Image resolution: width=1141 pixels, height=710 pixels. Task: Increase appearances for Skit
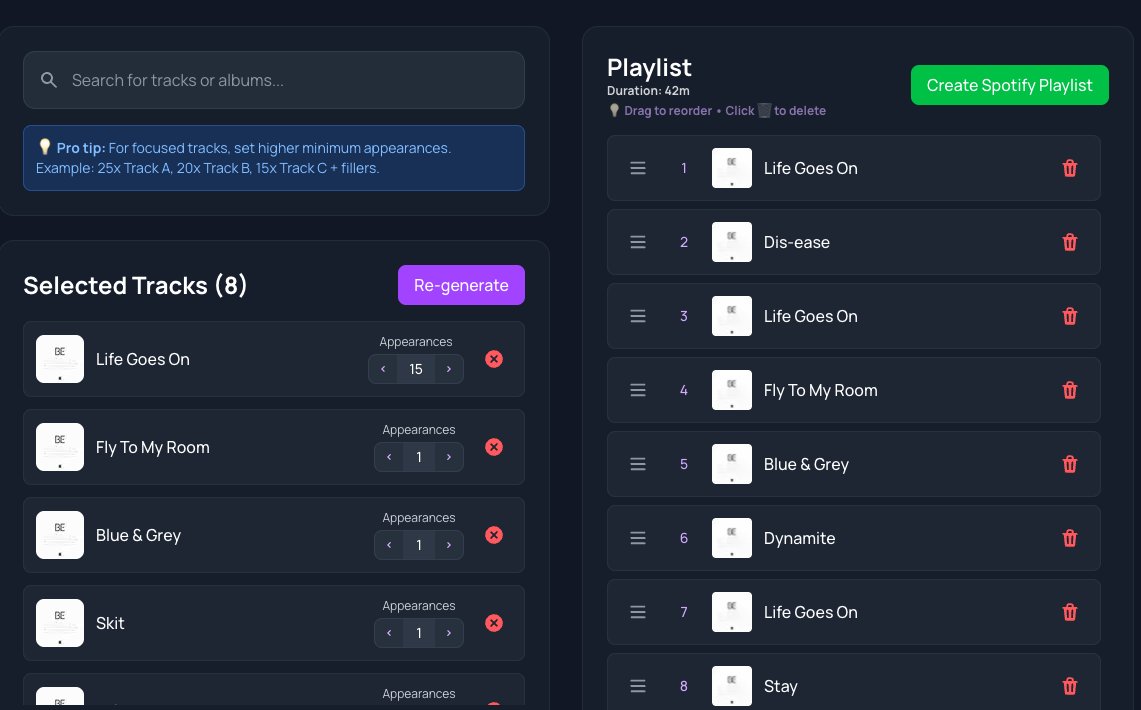pos(449,633)
